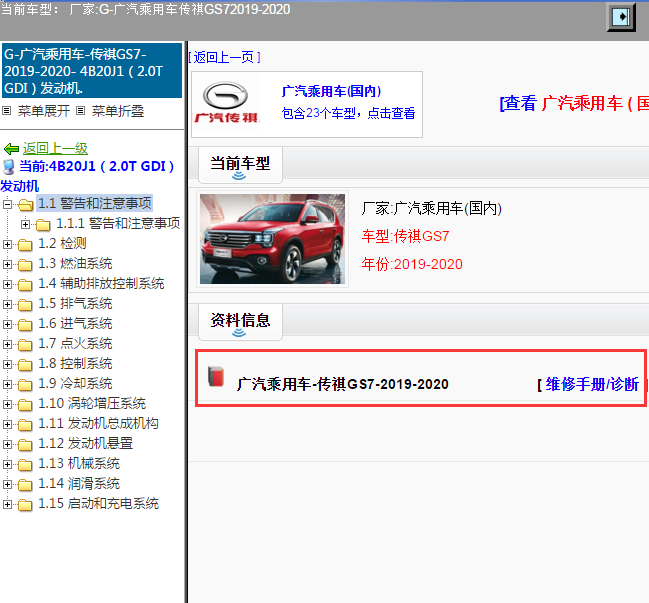Click the 年份:2019-2020 text

coord(412,264)
